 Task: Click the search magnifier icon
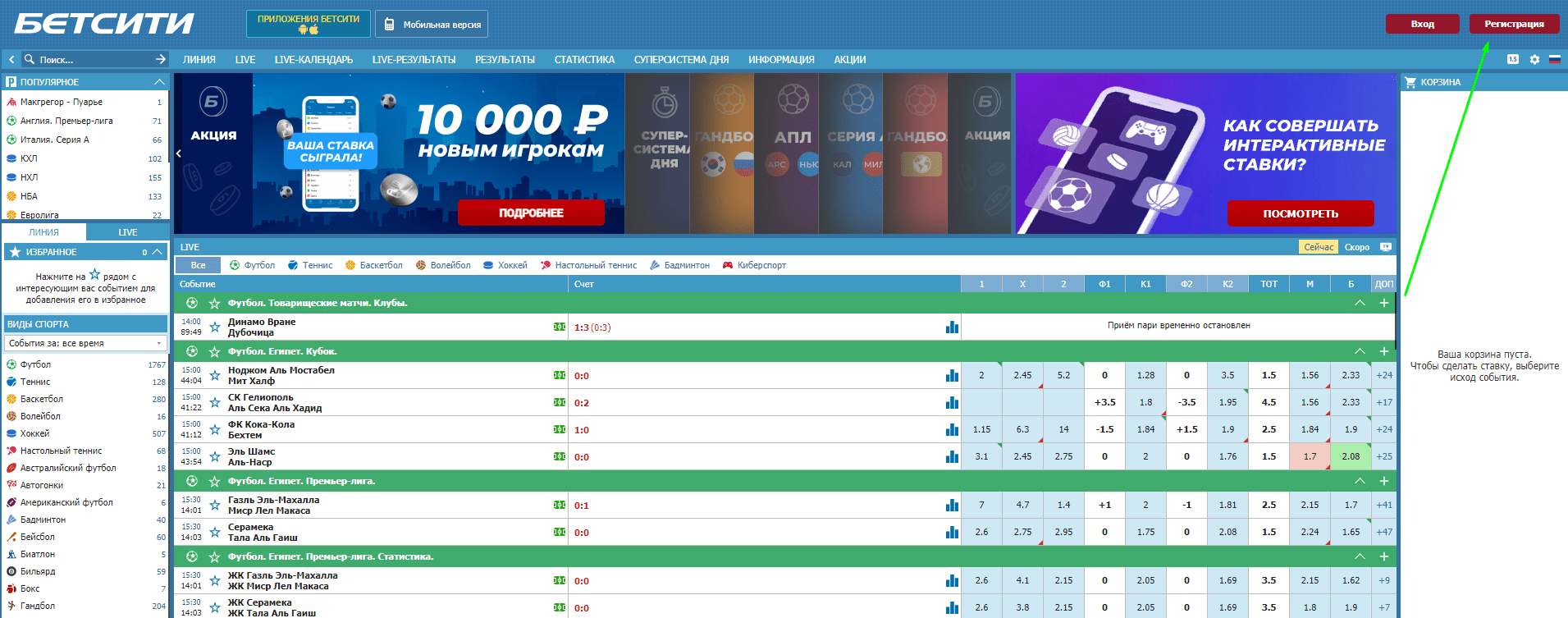[x=30, y=59]
